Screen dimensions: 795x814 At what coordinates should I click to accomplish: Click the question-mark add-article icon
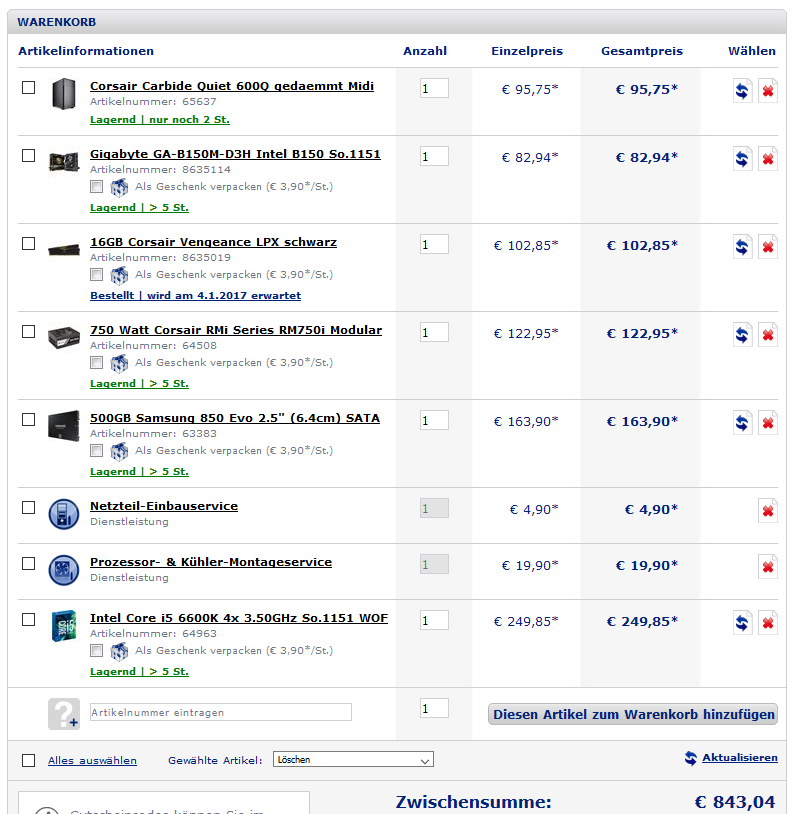(x=64, y=714)
